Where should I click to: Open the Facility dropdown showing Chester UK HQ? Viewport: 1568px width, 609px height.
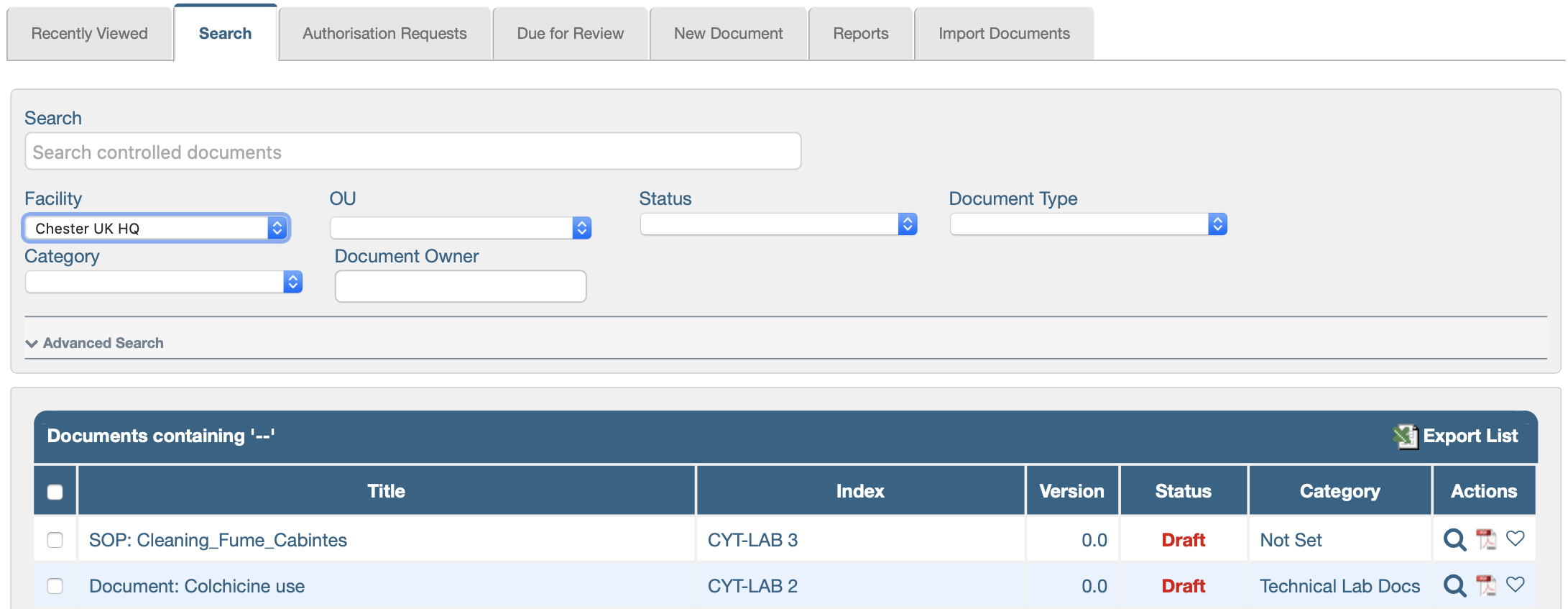pos(156,228)
